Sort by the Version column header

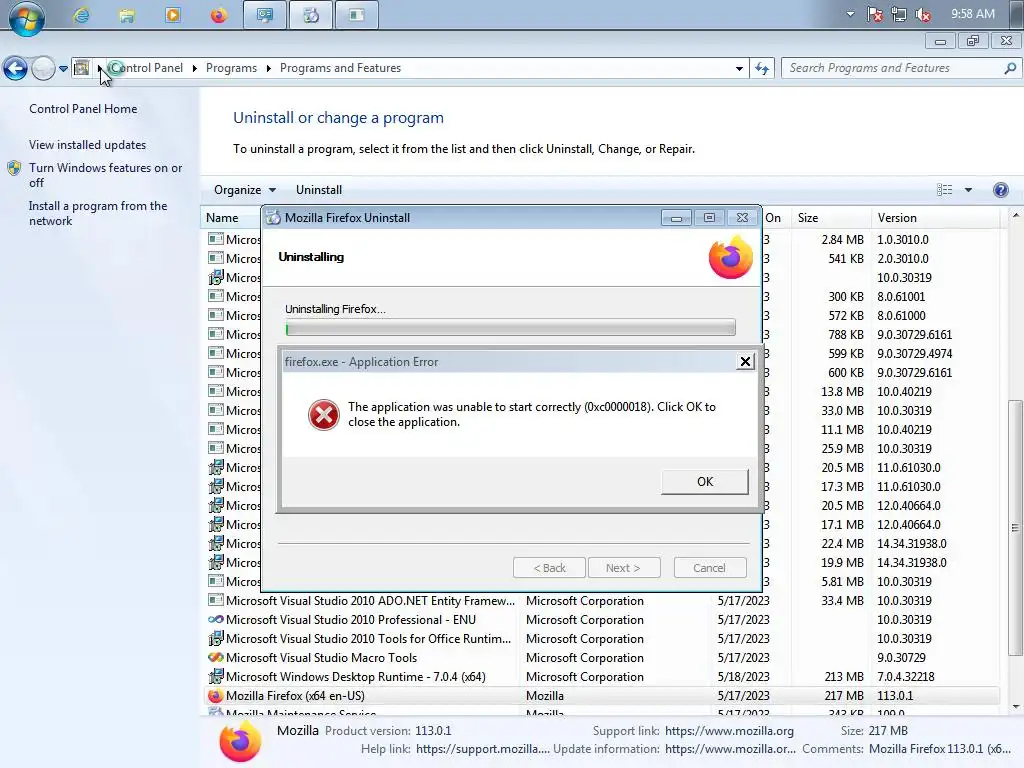[x=897, y=218]
